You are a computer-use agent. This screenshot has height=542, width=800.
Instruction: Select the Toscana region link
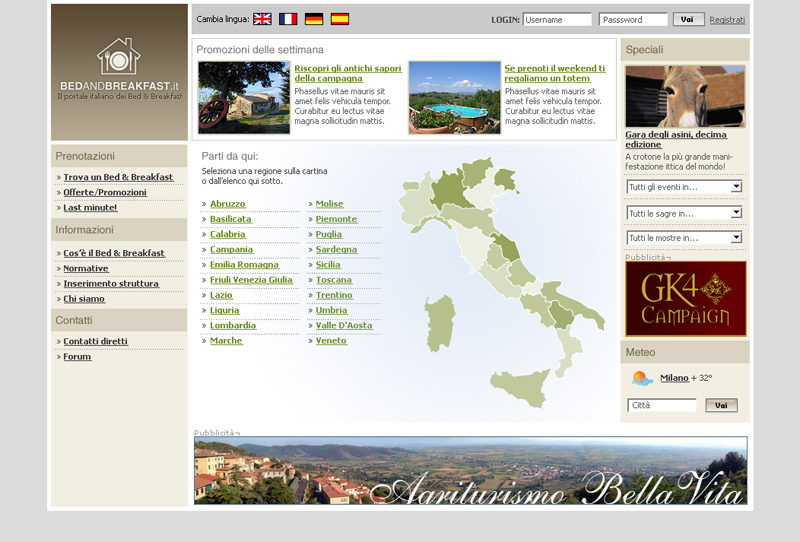[x=334, y=280]
